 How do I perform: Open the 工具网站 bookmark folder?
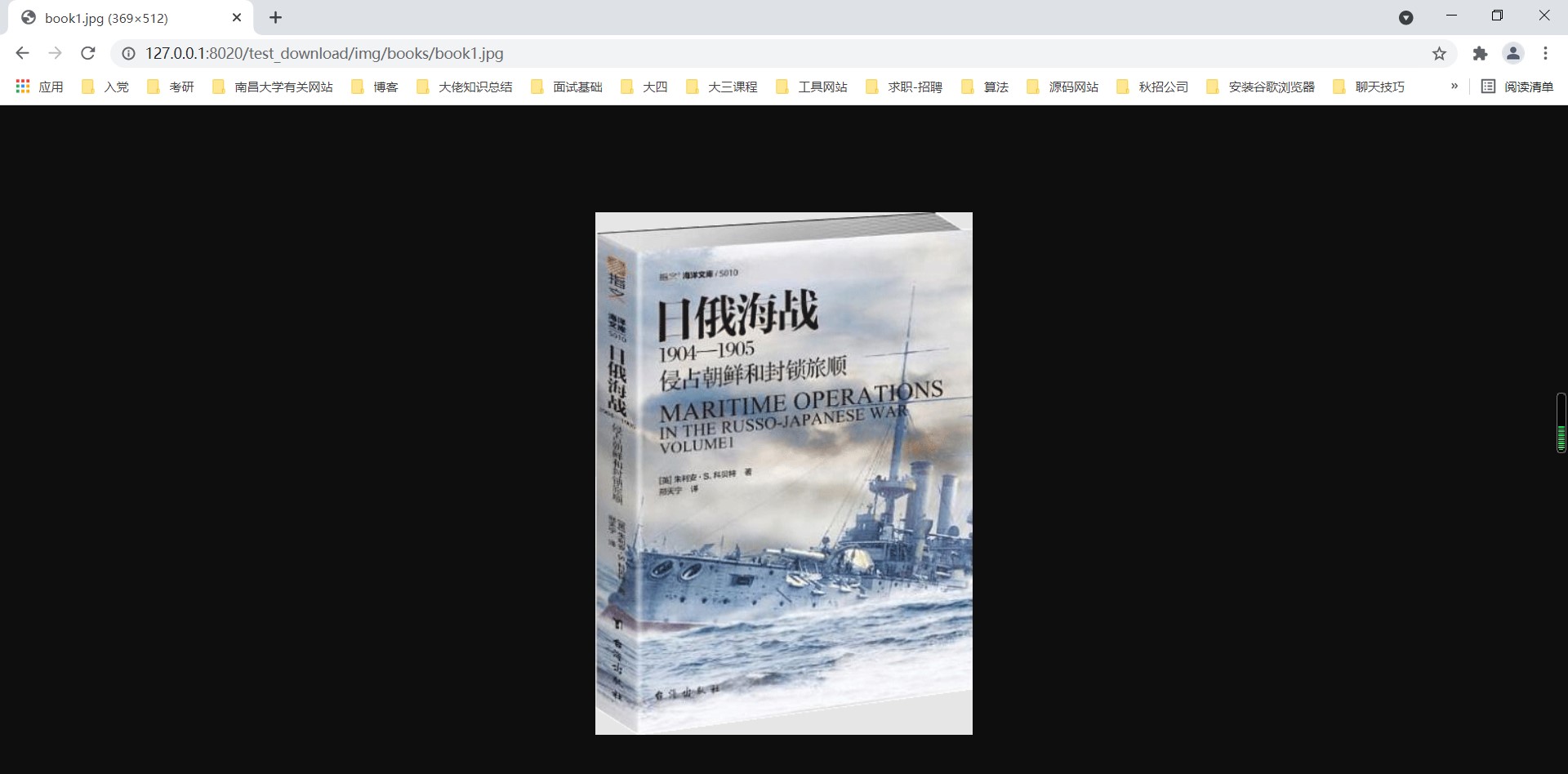[812, 87]
